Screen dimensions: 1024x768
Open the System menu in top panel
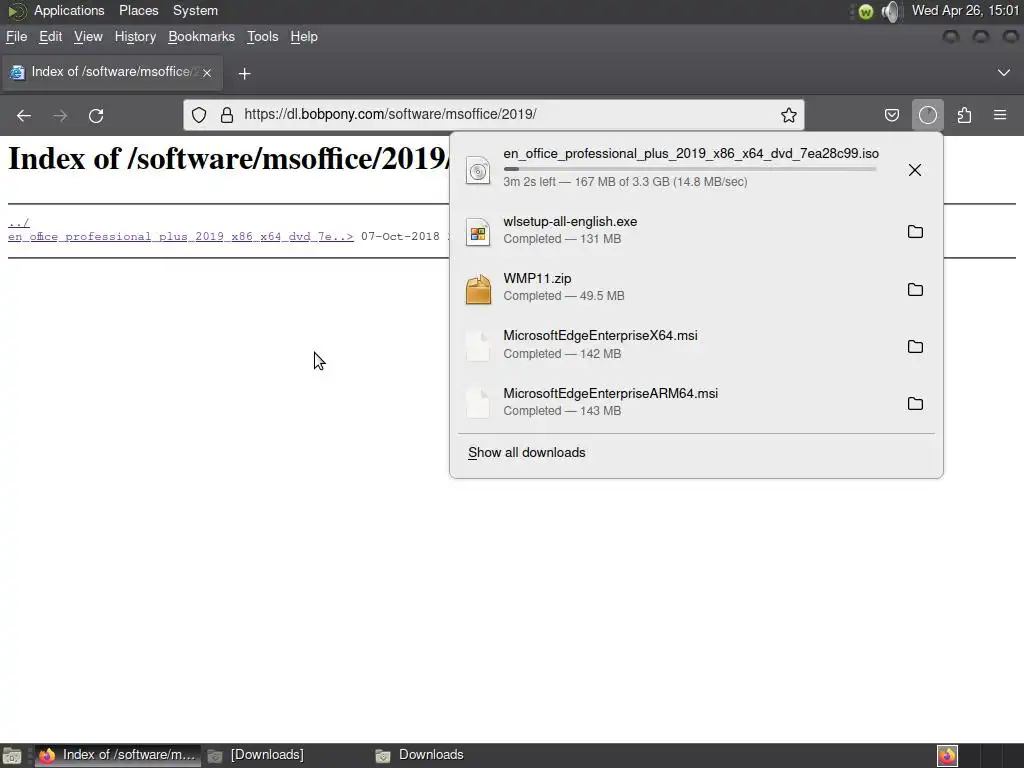(195, 10)
